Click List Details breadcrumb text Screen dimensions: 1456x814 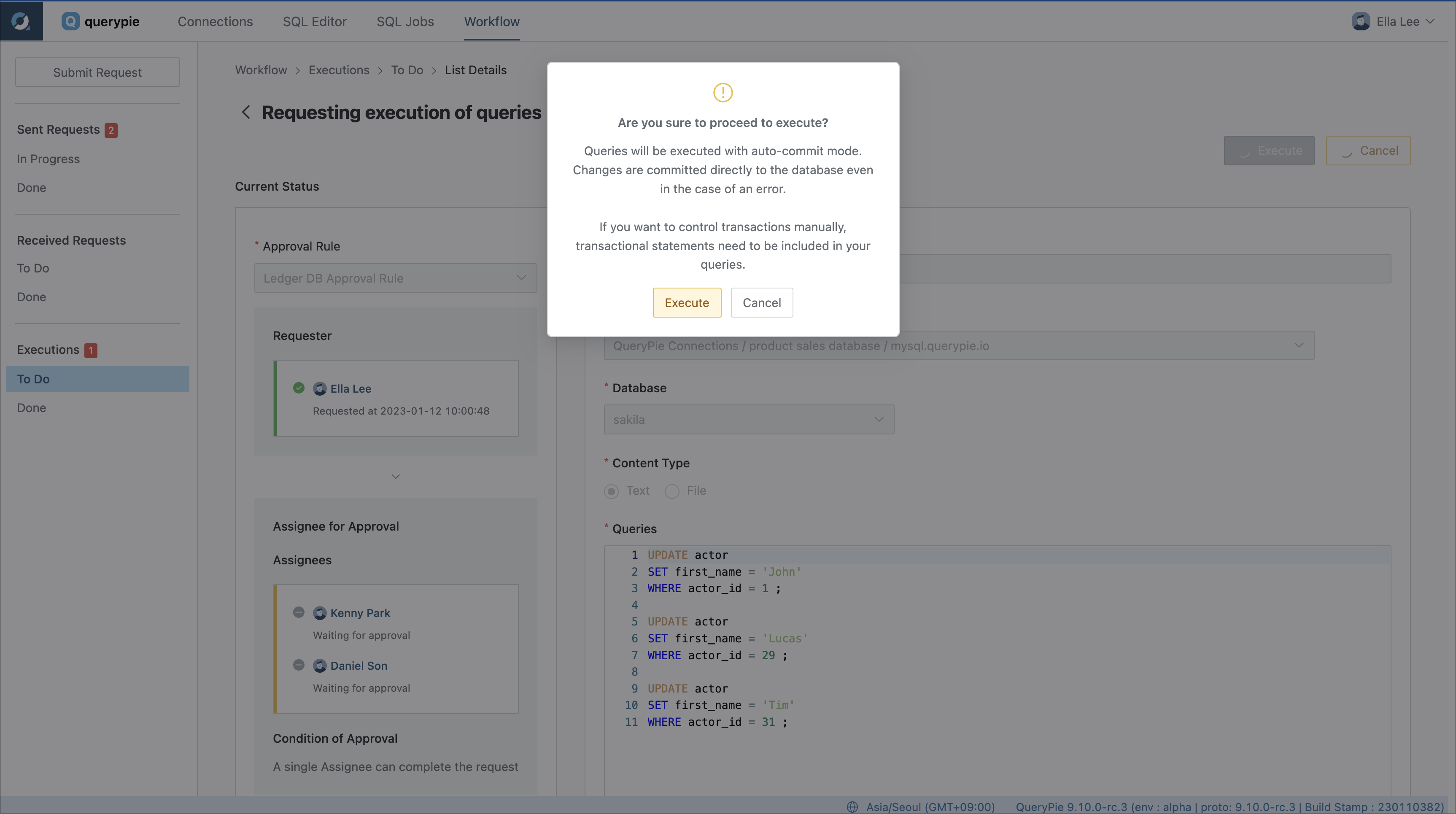pos(475,70)
